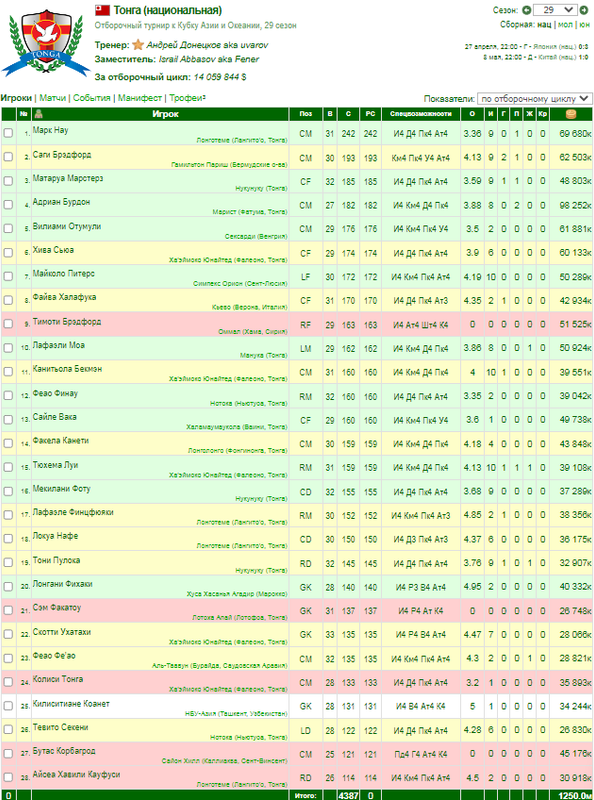Sort table by Игрок column header

tap(165, 114)
